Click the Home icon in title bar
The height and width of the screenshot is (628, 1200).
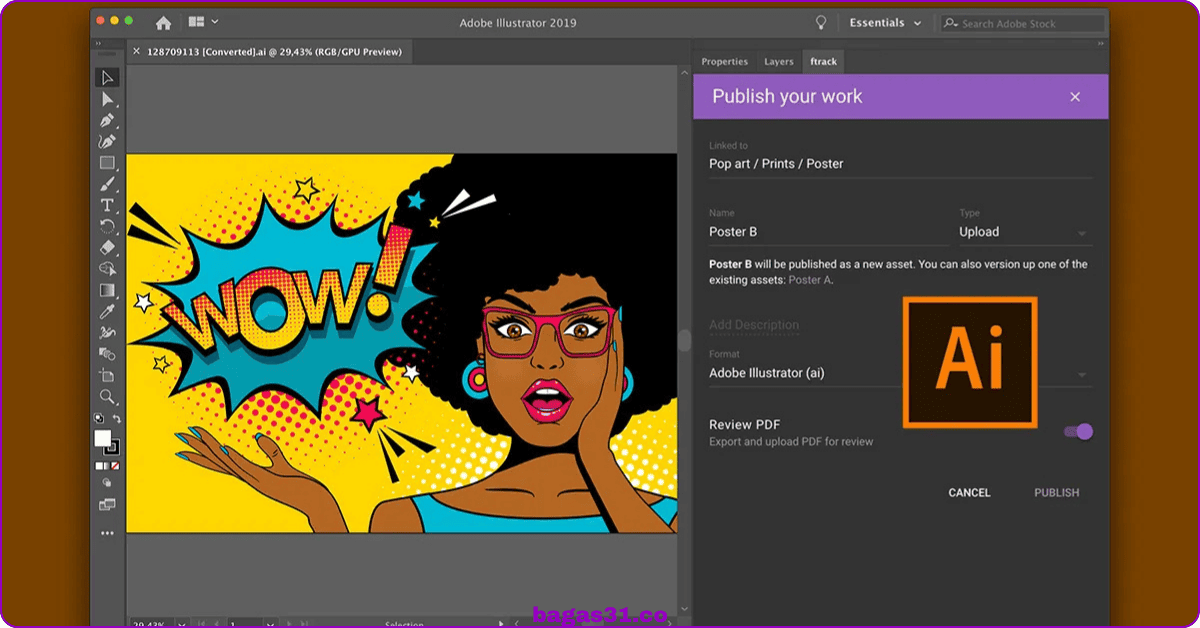coord(163,22)
